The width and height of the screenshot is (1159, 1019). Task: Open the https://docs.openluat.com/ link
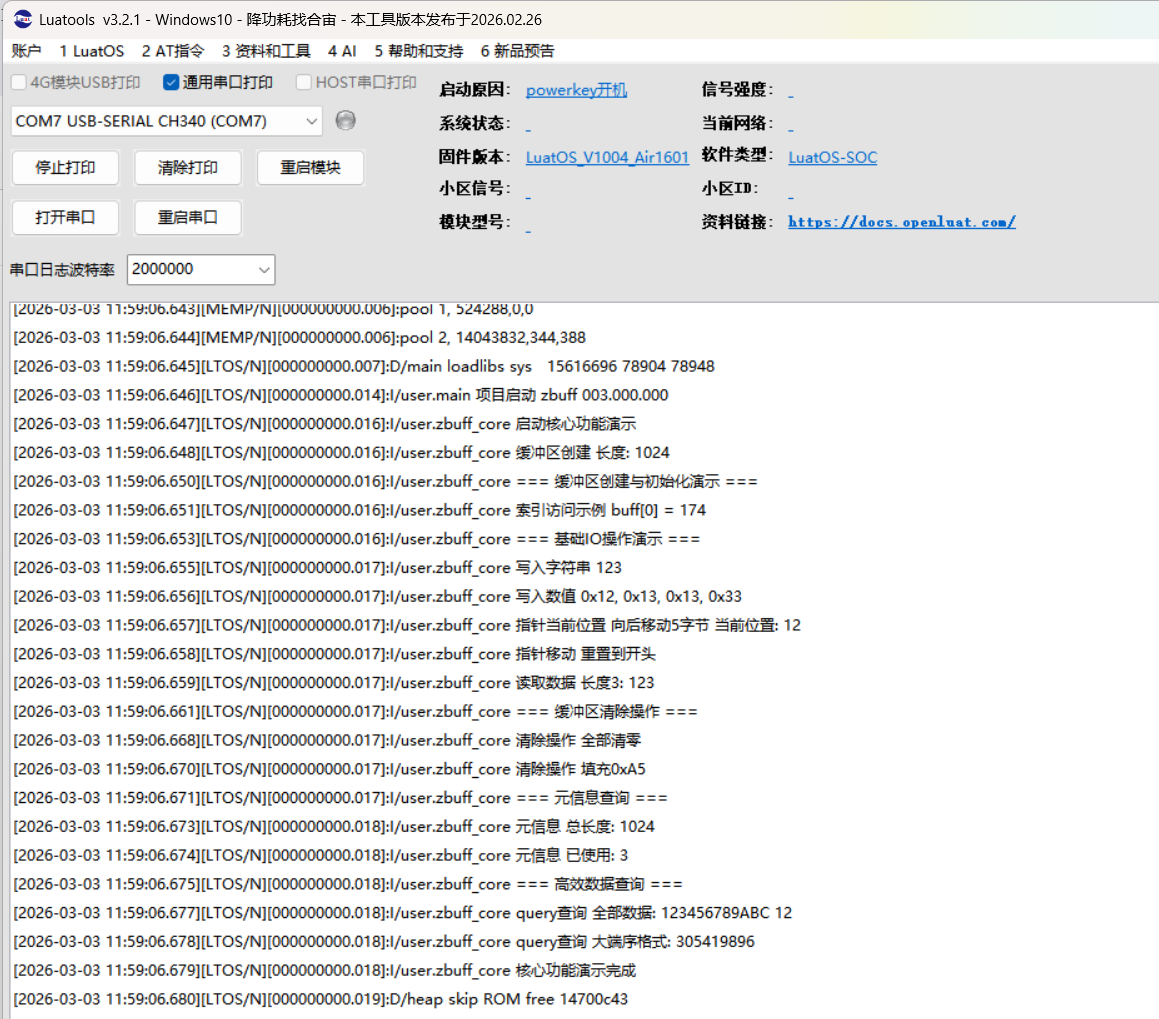pos(902,222)
